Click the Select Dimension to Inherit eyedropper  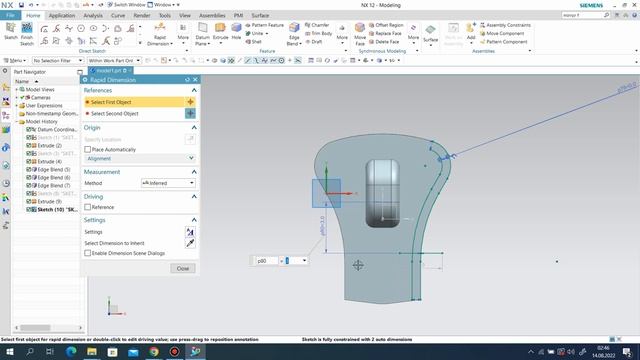[190, 243]
